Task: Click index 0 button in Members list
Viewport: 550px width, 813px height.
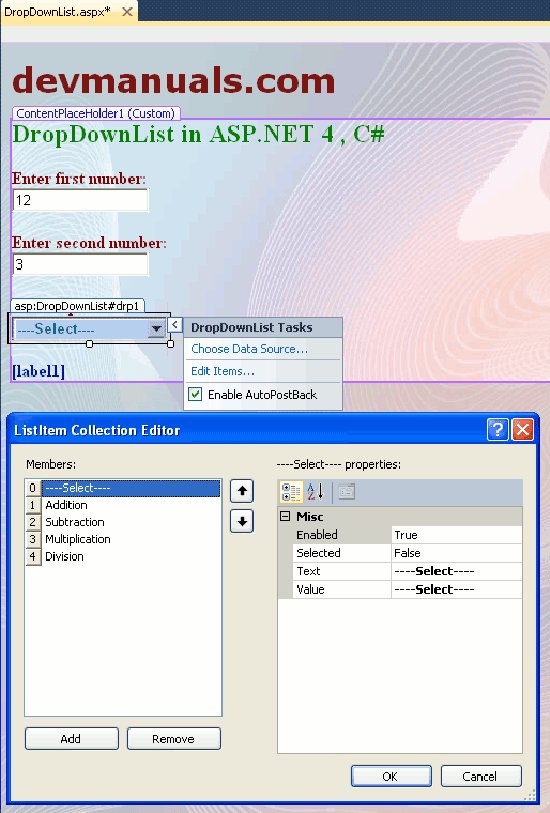Action: (33, 488)
